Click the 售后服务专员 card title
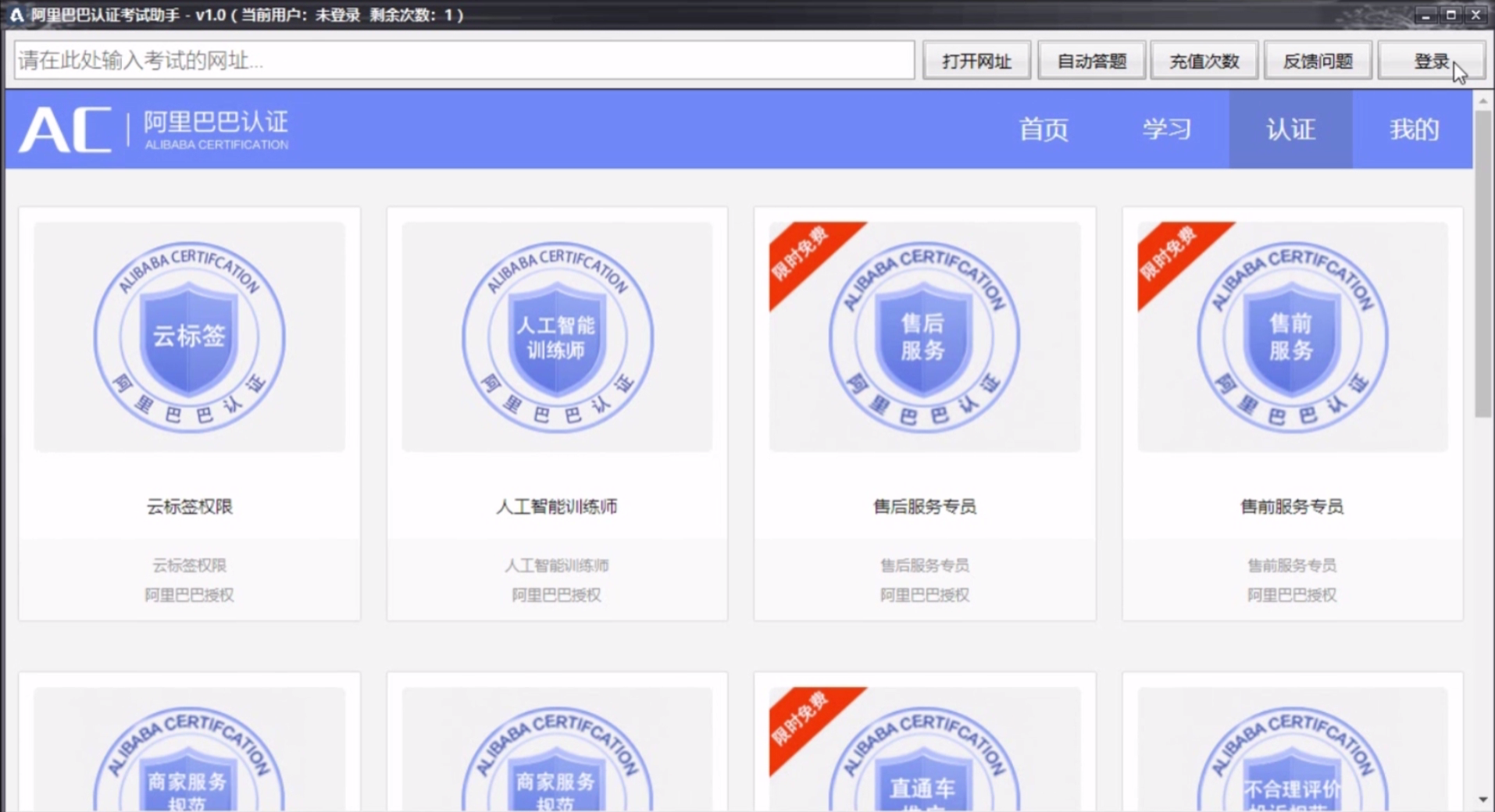The image size is (1495, 812). (925, 507)
